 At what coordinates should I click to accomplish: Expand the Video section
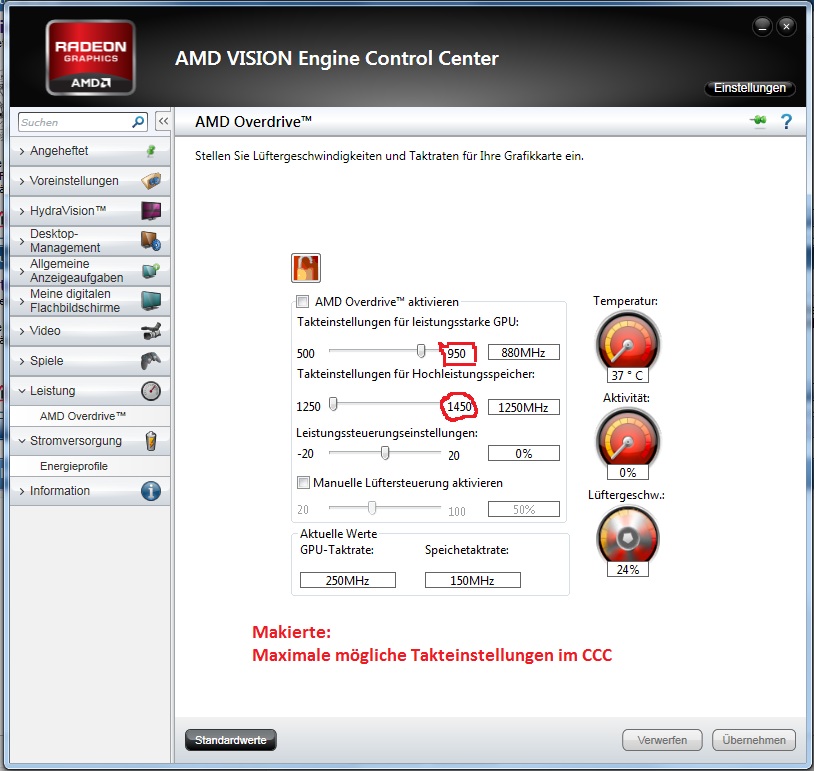pyautogui.click(x=22, y=331)
